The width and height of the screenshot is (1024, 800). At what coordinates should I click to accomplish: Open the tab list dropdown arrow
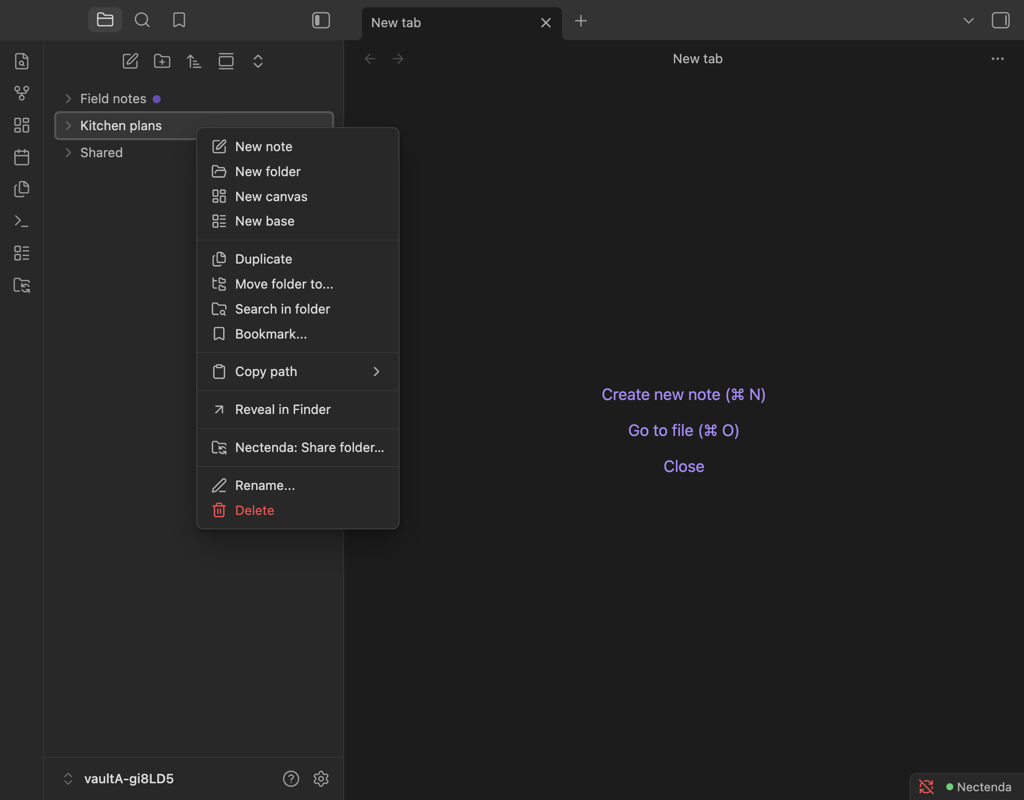pos(968,21)
